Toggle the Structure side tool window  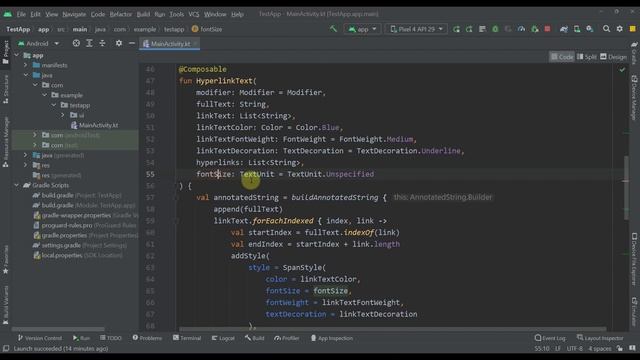5,89
